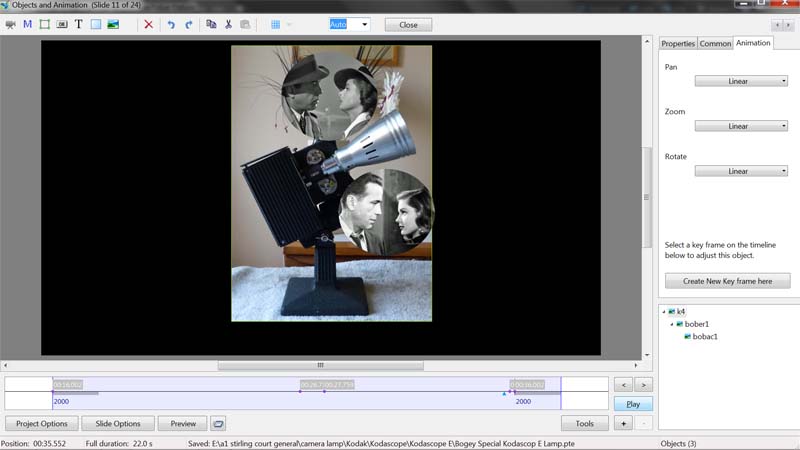Screen dimensions: 800x450
Task: Open the Pan Linear speed dropdown
Action: (741, 81)
